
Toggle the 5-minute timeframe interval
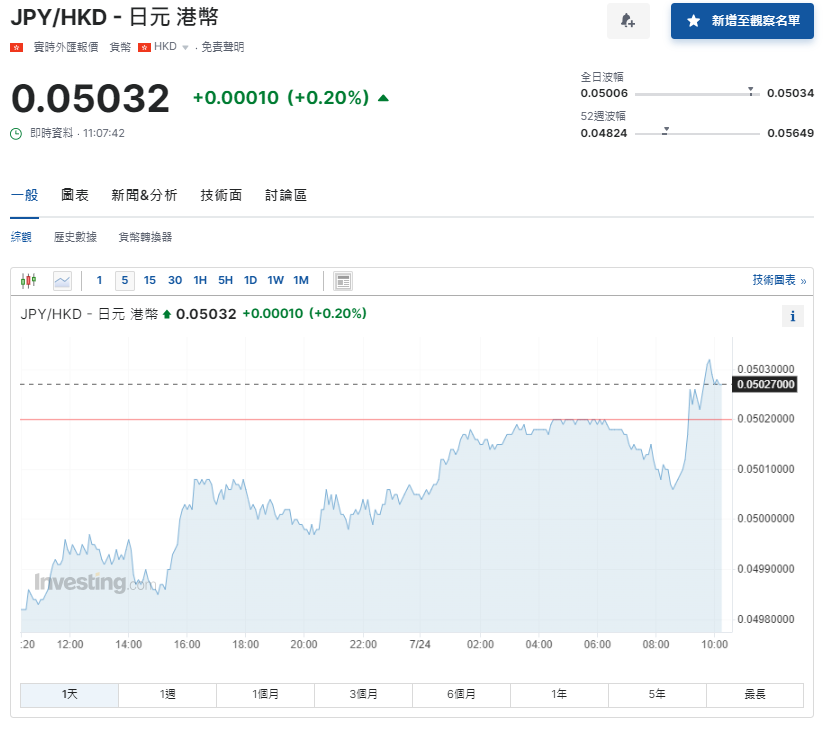pos(124,280)
